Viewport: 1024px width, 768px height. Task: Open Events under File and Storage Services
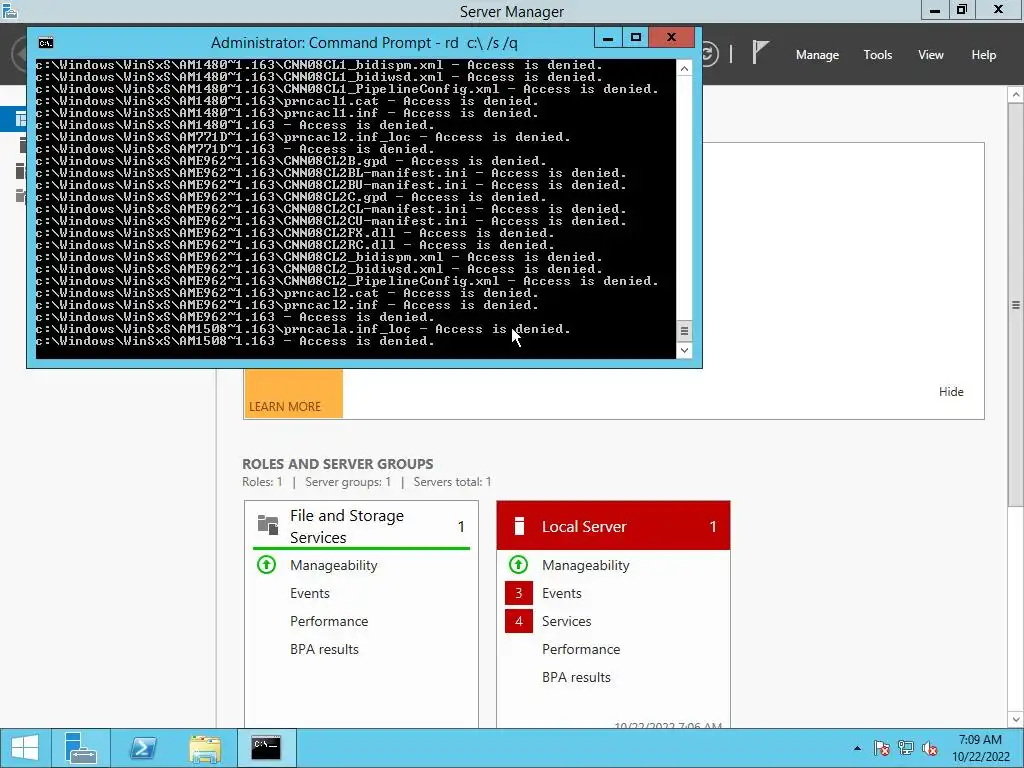[x=310, y=594]
